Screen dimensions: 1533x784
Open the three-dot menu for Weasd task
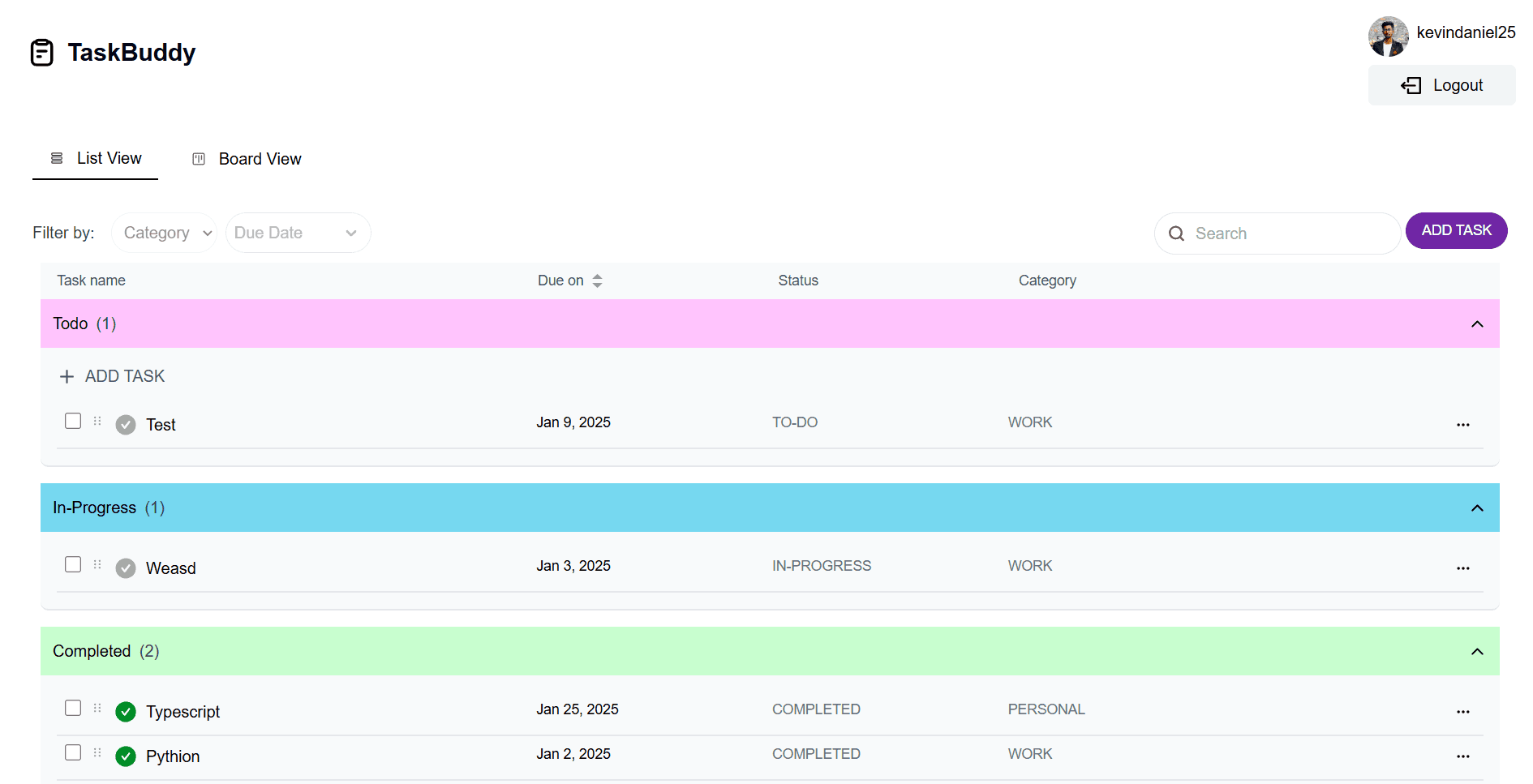(x=1462, y=568)
